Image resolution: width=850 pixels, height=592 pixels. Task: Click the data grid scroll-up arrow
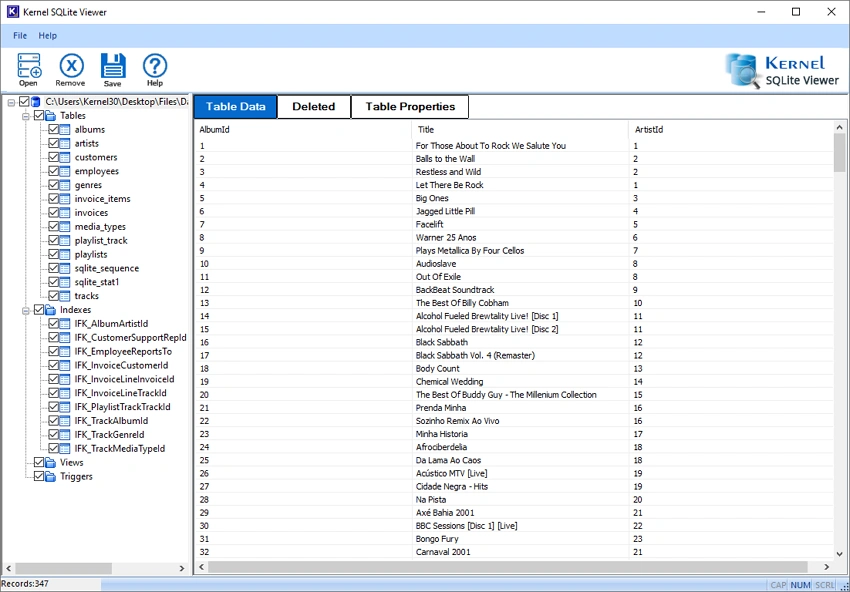click(840, 128)
